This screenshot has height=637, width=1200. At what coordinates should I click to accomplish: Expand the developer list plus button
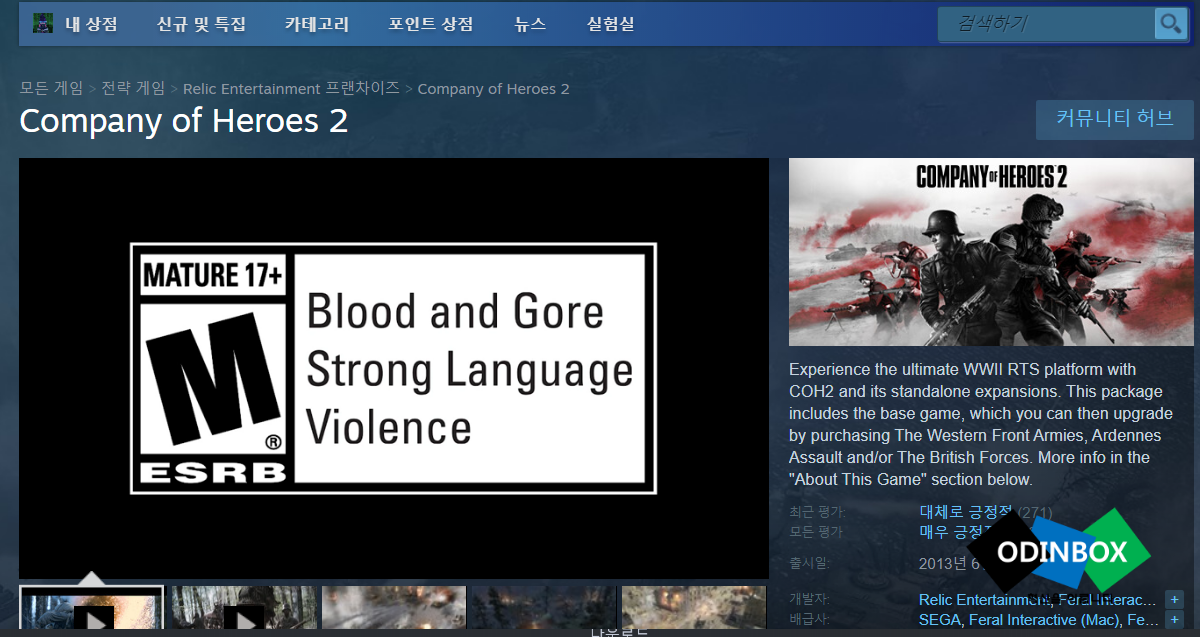(1175, 600)
